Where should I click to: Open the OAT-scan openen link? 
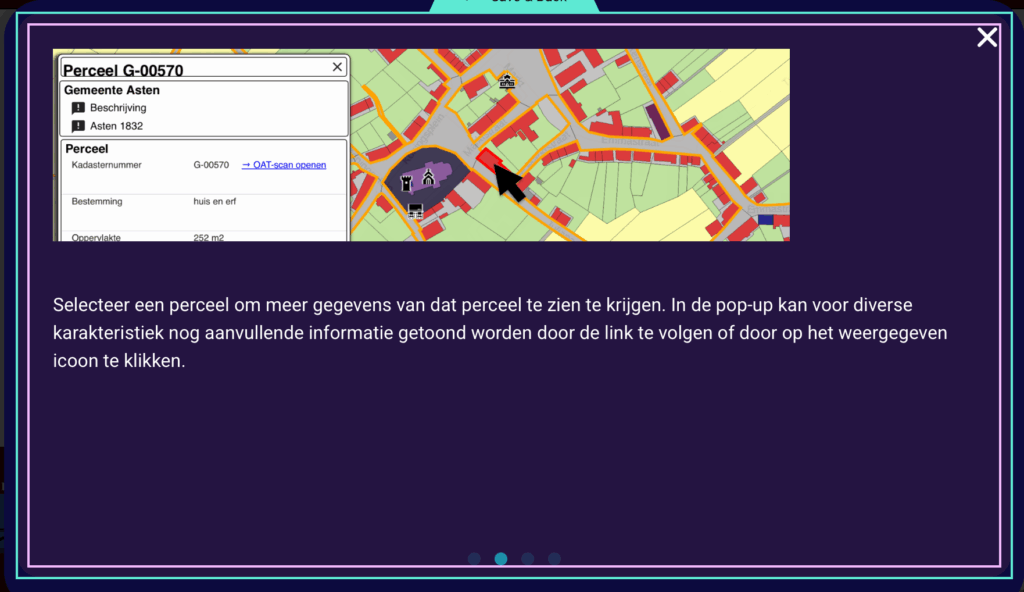tap(284, 165)
